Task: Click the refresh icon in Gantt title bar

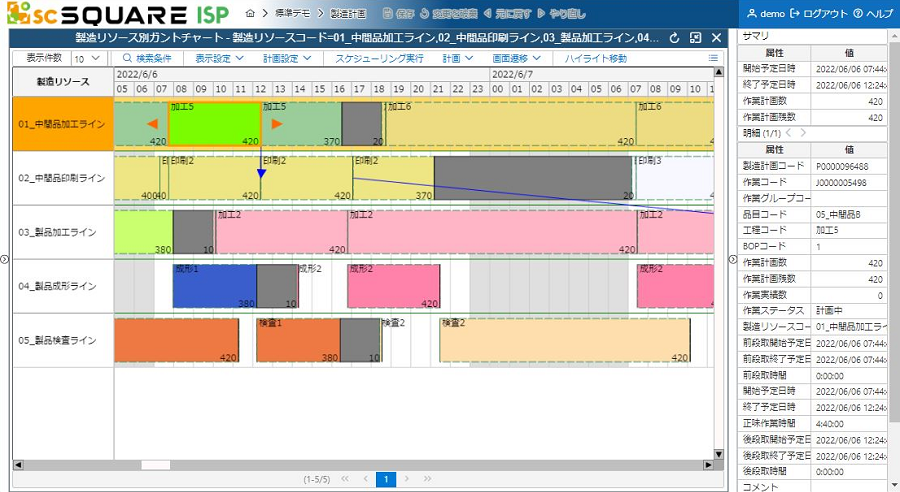Action: pos(674,38)
